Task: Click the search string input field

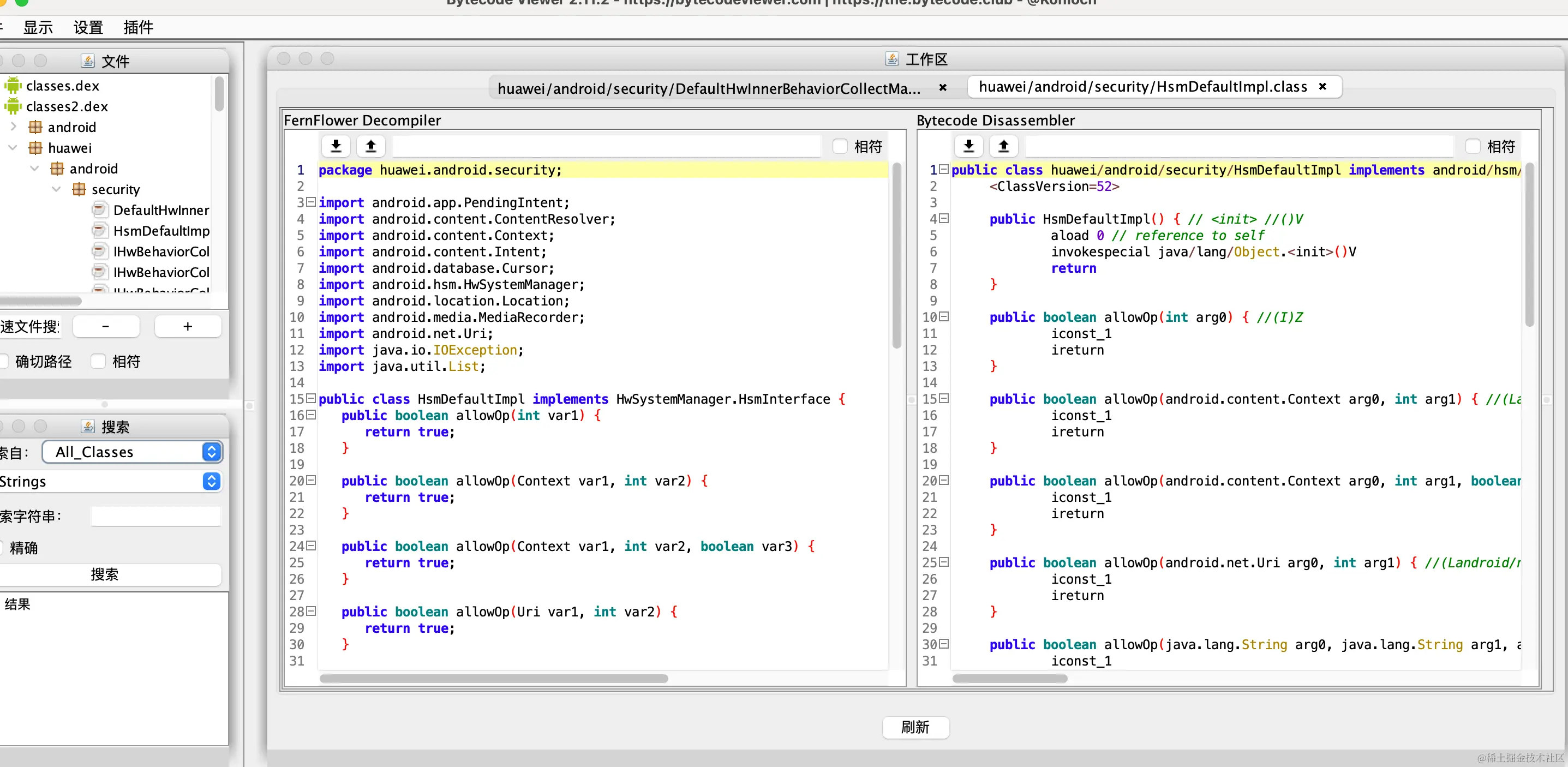Action: click(156, 516)
